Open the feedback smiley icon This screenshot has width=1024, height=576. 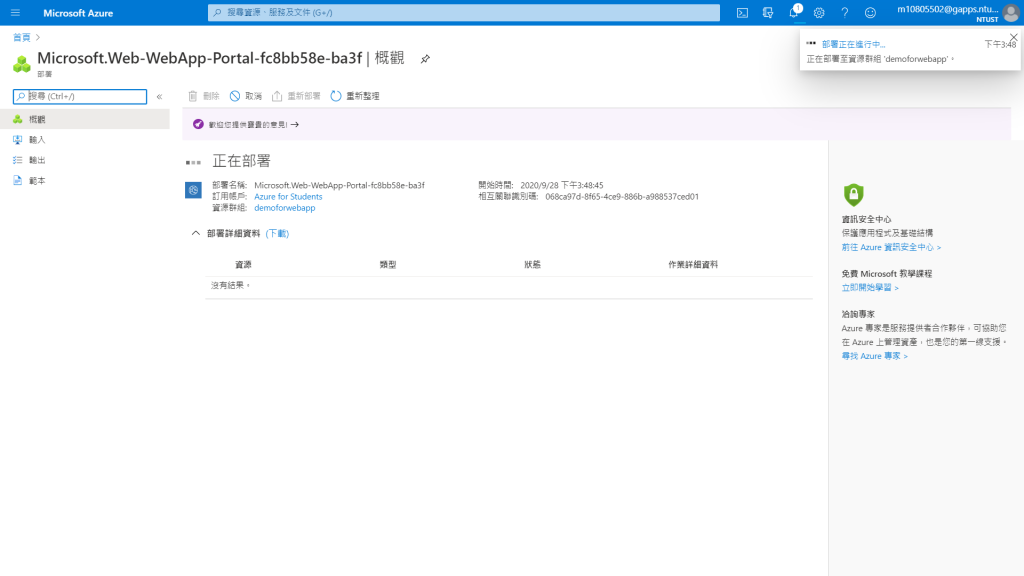point(870,12)
